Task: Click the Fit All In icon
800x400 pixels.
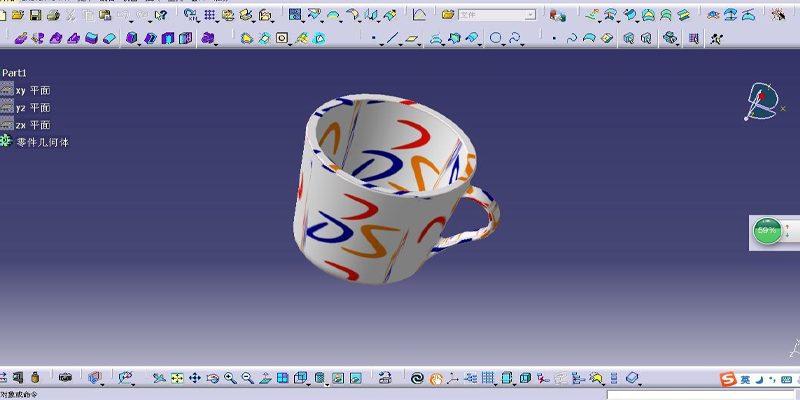Action: [x=177, y=378]
